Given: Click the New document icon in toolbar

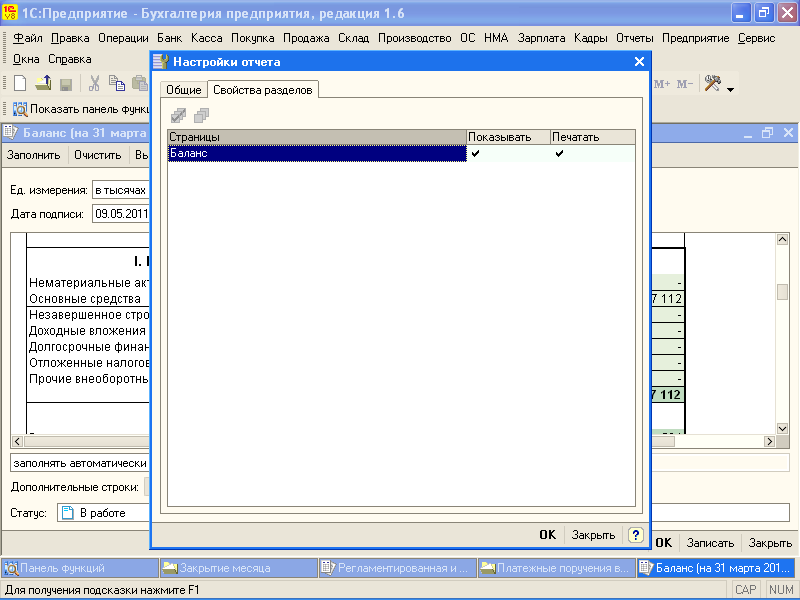Looking at the screenshot, I should [20, 83].
